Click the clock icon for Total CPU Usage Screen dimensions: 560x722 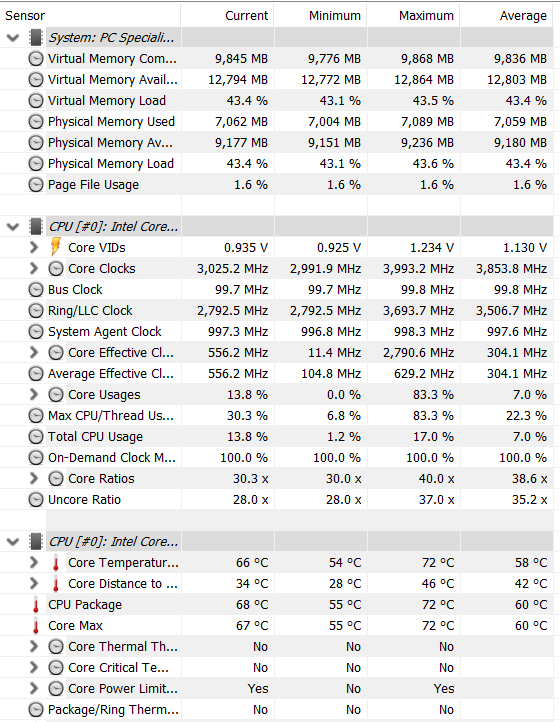click(36, 437)
